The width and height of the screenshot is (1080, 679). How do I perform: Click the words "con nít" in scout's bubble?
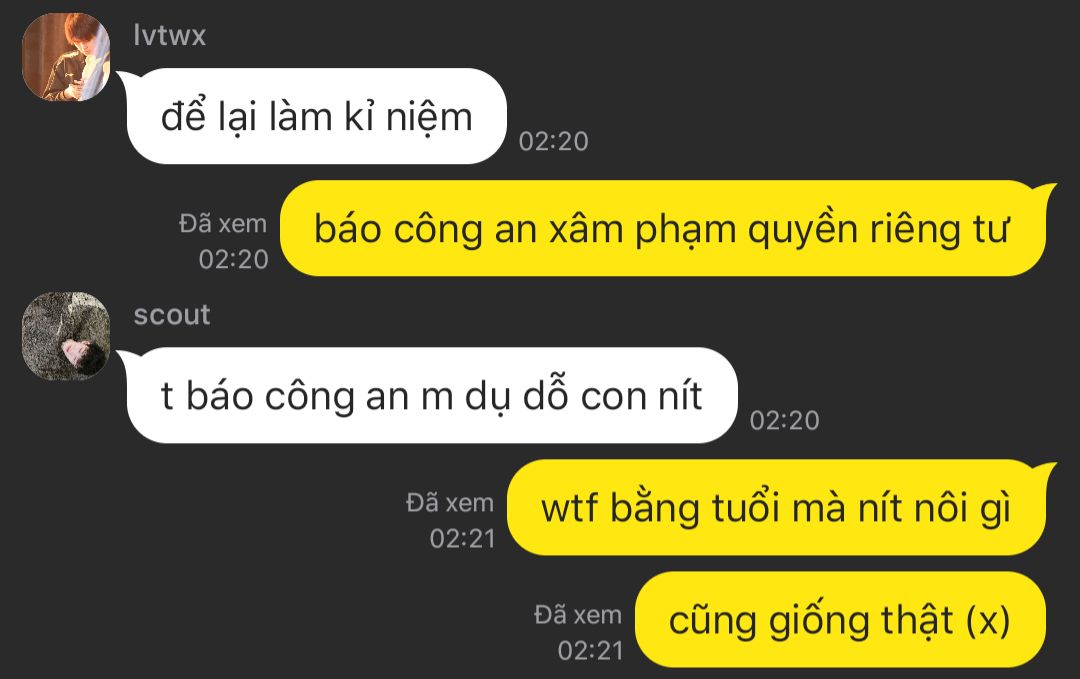click(641, 397)
